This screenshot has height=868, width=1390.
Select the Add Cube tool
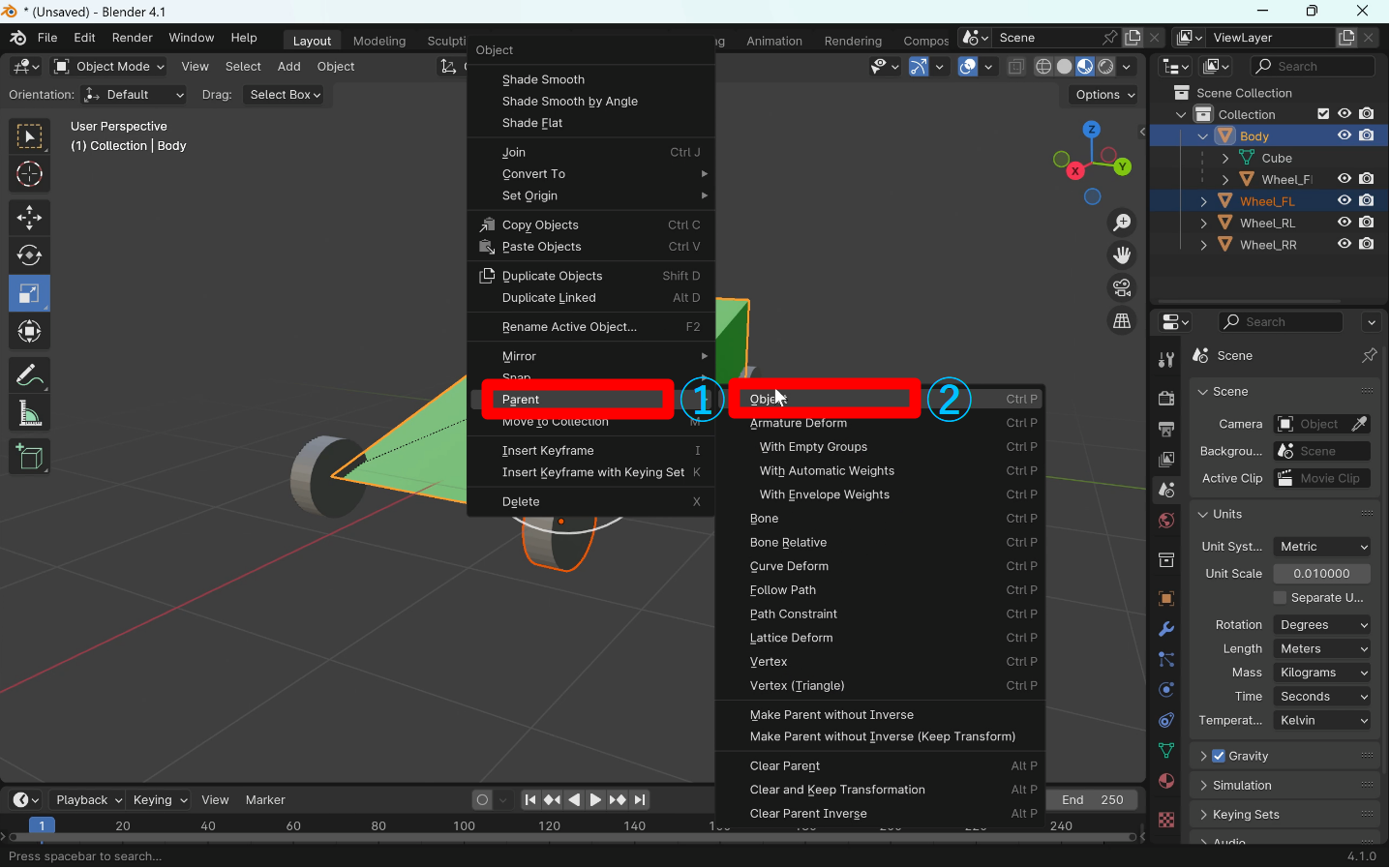[29, 457]
